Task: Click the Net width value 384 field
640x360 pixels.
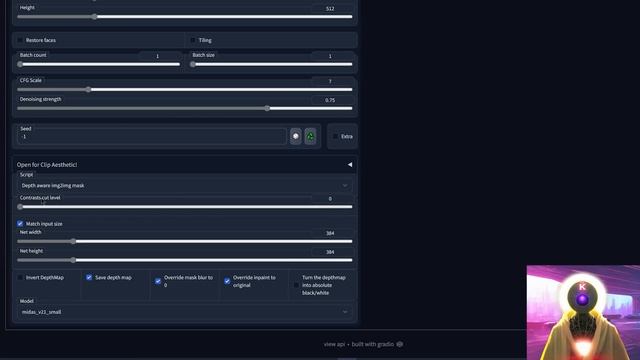Action: [331, 233]
